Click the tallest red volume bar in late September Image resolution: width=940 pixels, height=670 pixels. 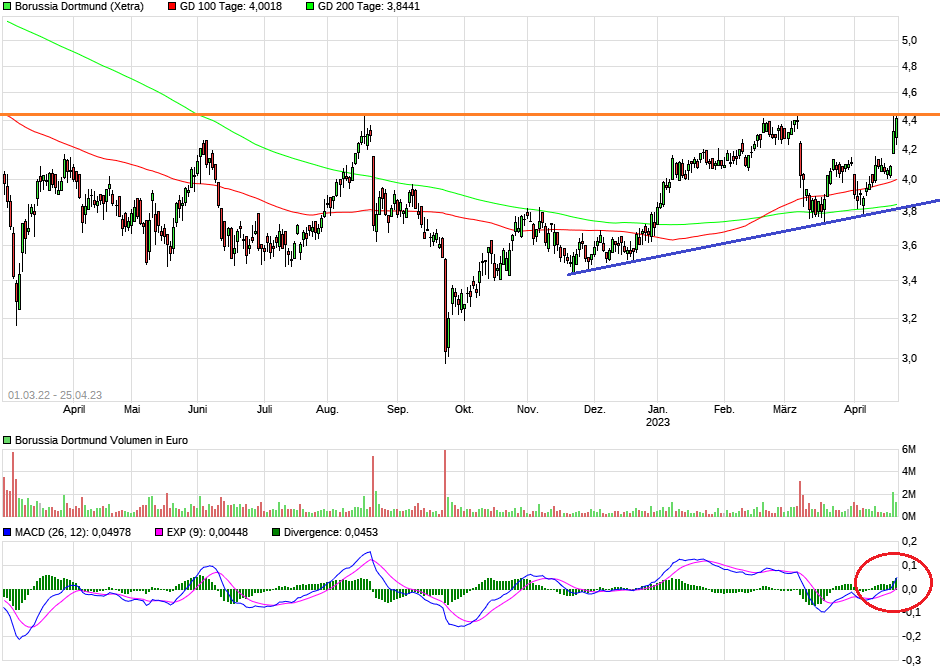(x=445, y=483)
